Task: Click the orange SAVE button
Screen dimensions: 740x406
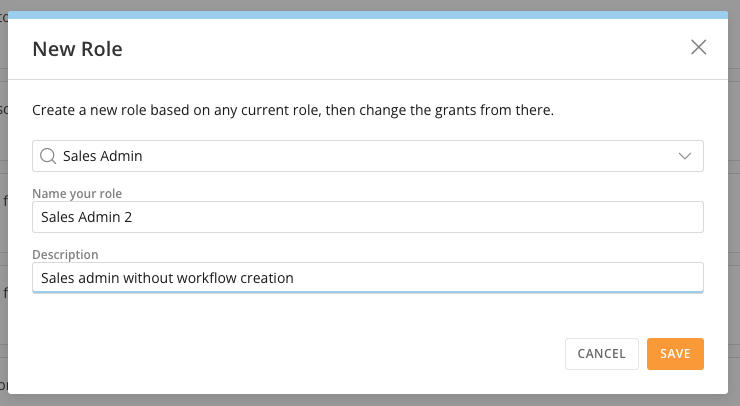Action: coord(675,354)
